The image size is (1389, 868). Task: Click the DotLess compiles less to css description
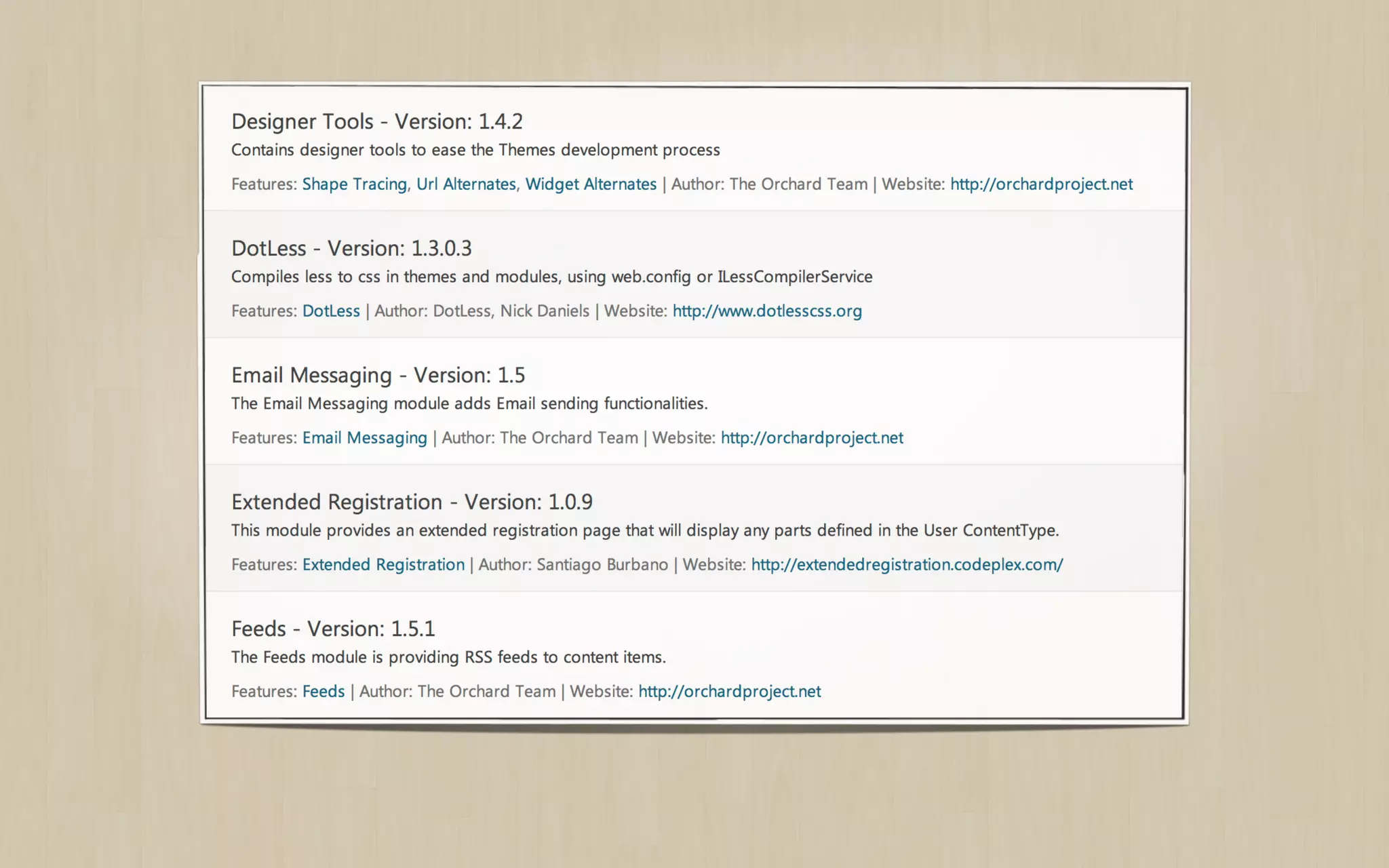point(551,277)
